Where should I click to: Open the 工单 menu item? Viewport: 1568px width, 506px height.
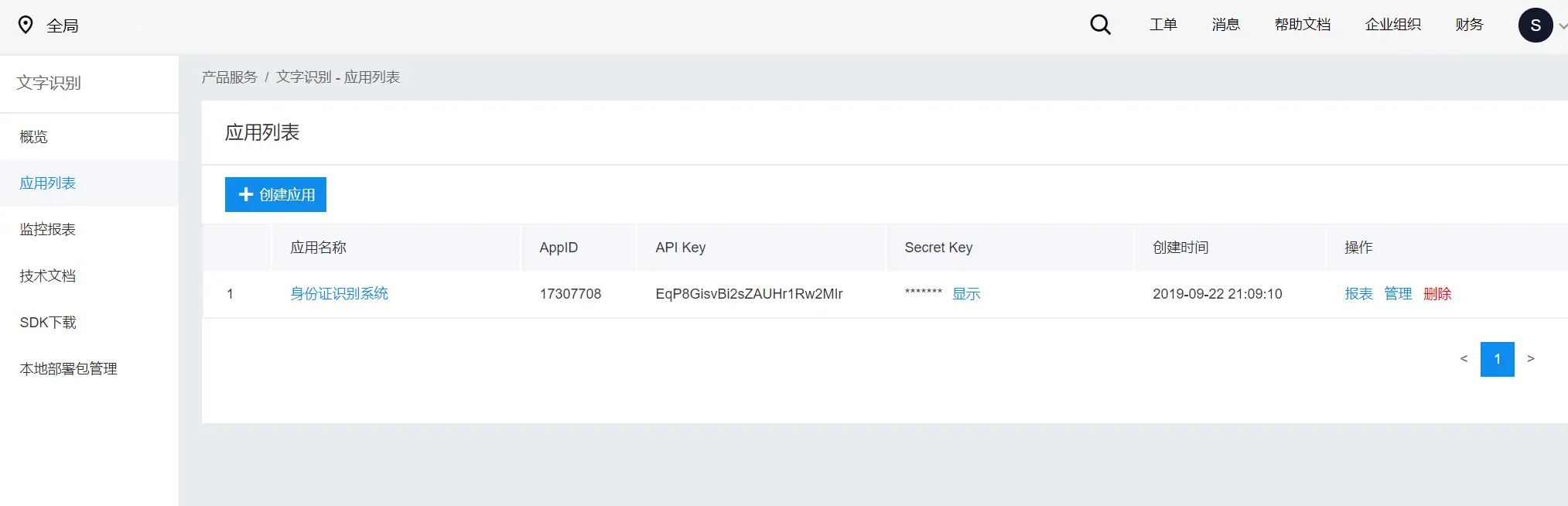pos(1163,25)
